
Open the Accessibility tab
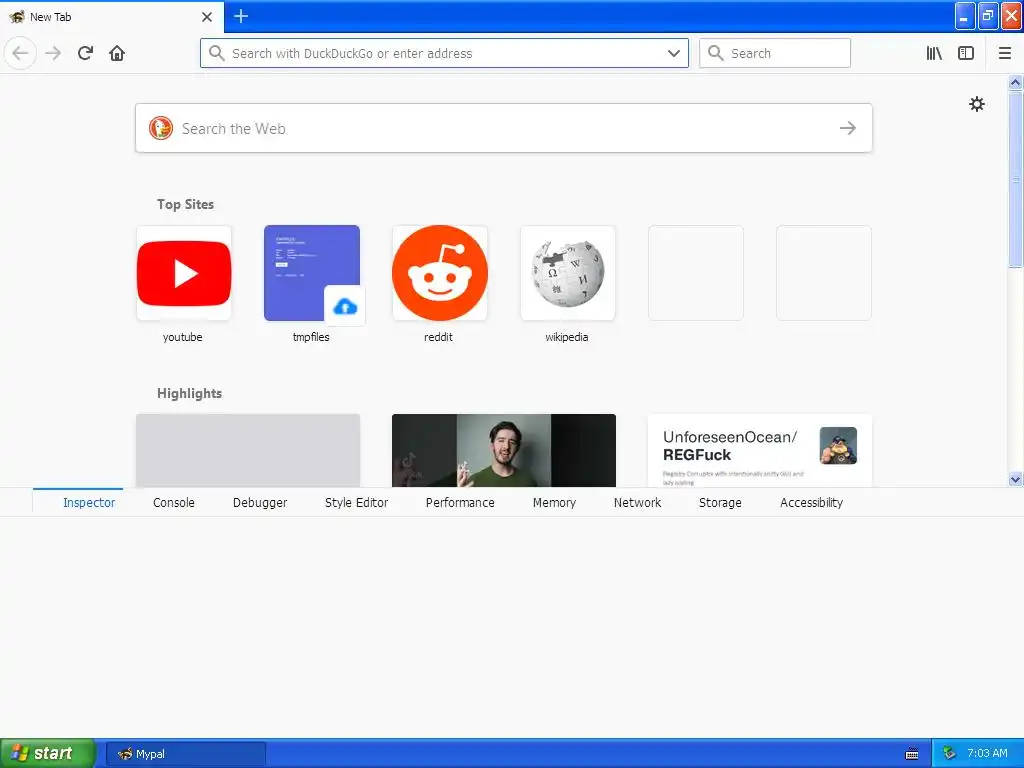811,502
